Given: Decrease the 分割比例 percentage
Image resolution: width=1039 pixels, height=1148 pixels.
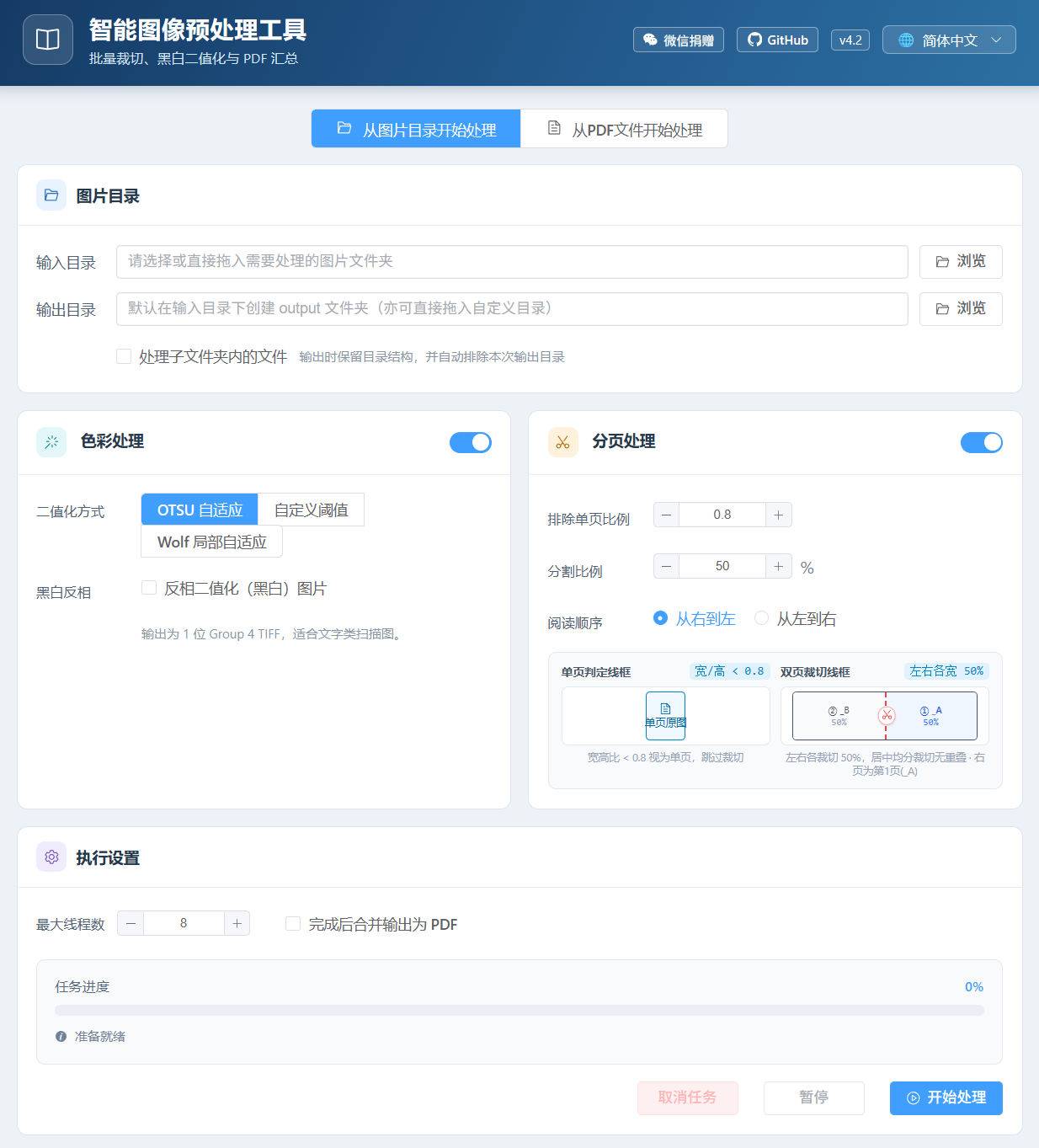Looking at the screenshot, I should tap(666, 566).
